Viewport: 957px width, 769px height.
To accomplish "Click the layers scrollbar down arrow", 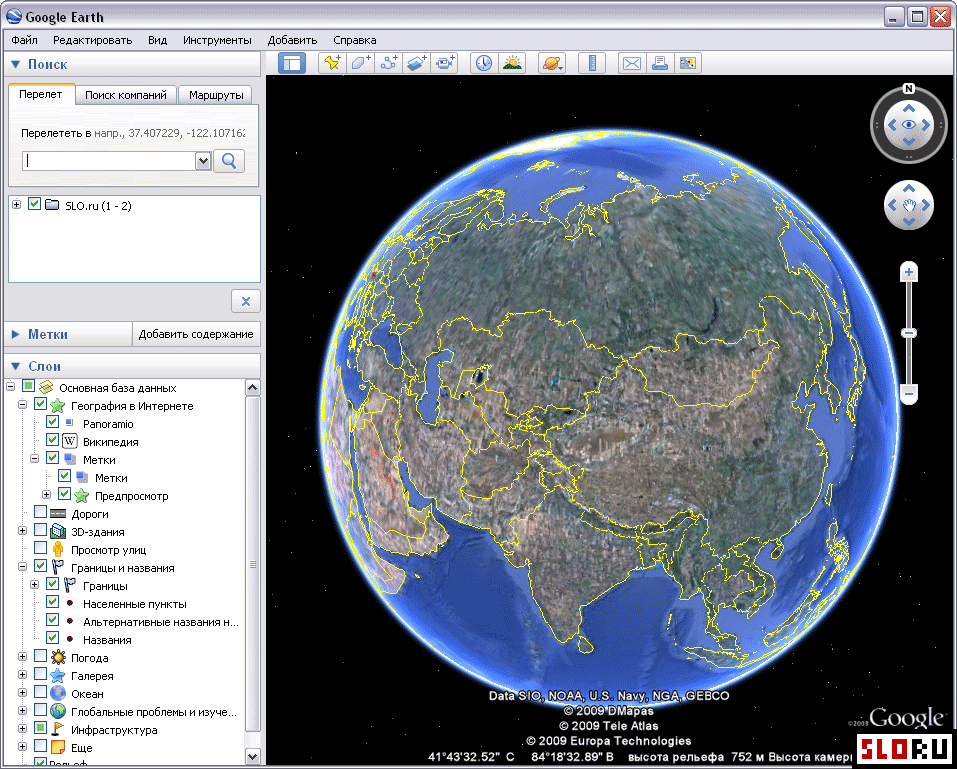I will click(253, 756).
